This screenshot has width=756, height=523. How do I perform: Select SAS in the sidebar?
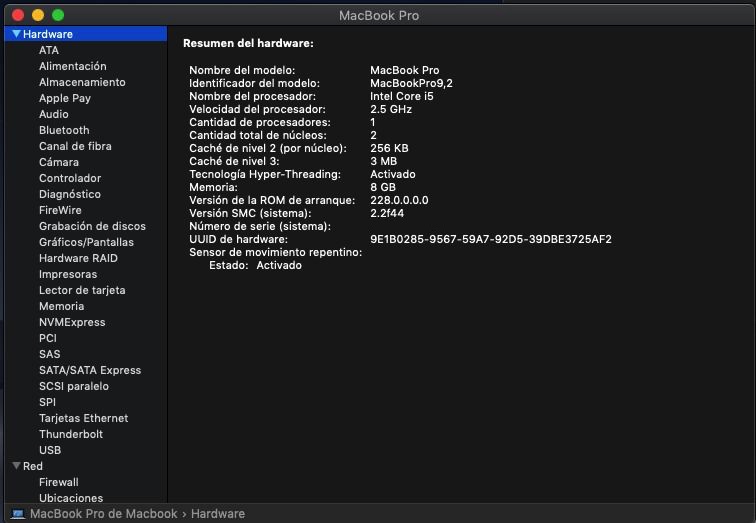click(50, 354)
